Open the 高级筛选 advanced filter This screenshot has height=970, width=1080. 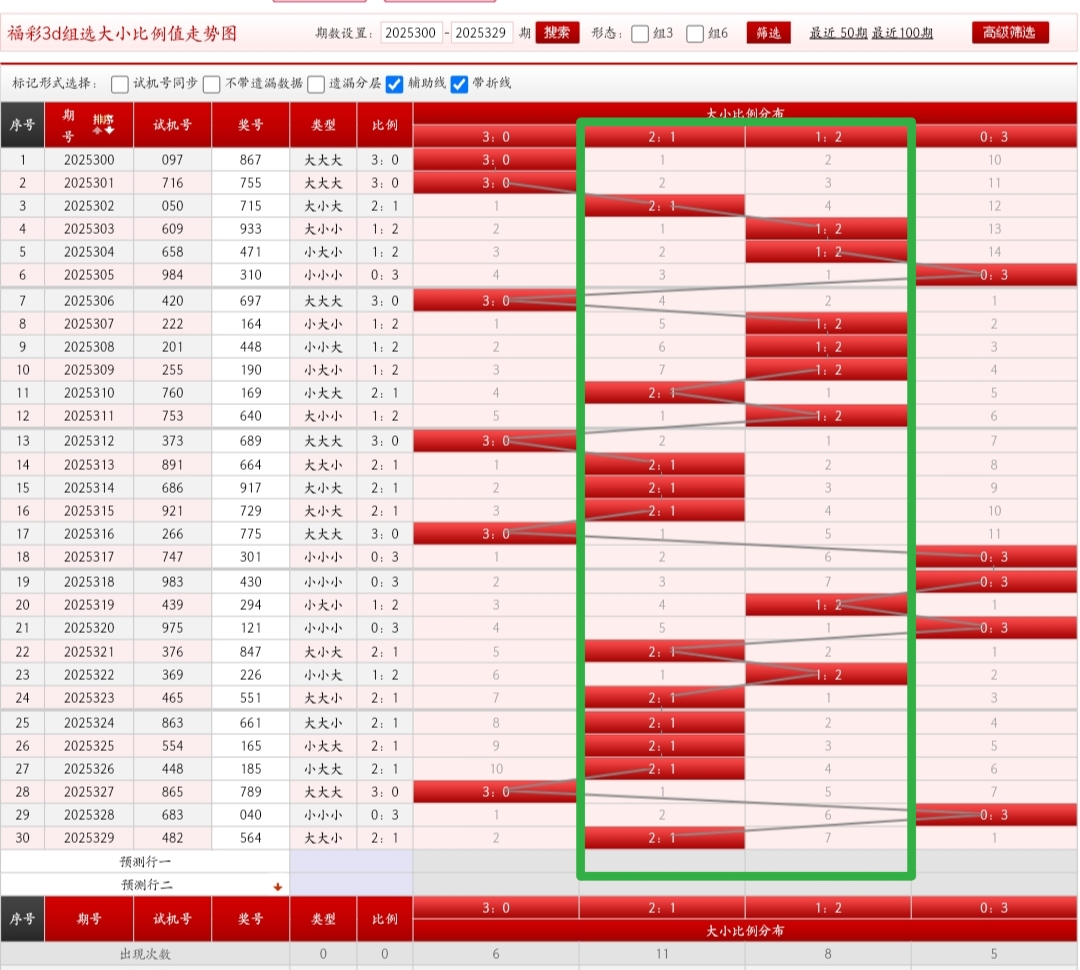pos(1010,32)
